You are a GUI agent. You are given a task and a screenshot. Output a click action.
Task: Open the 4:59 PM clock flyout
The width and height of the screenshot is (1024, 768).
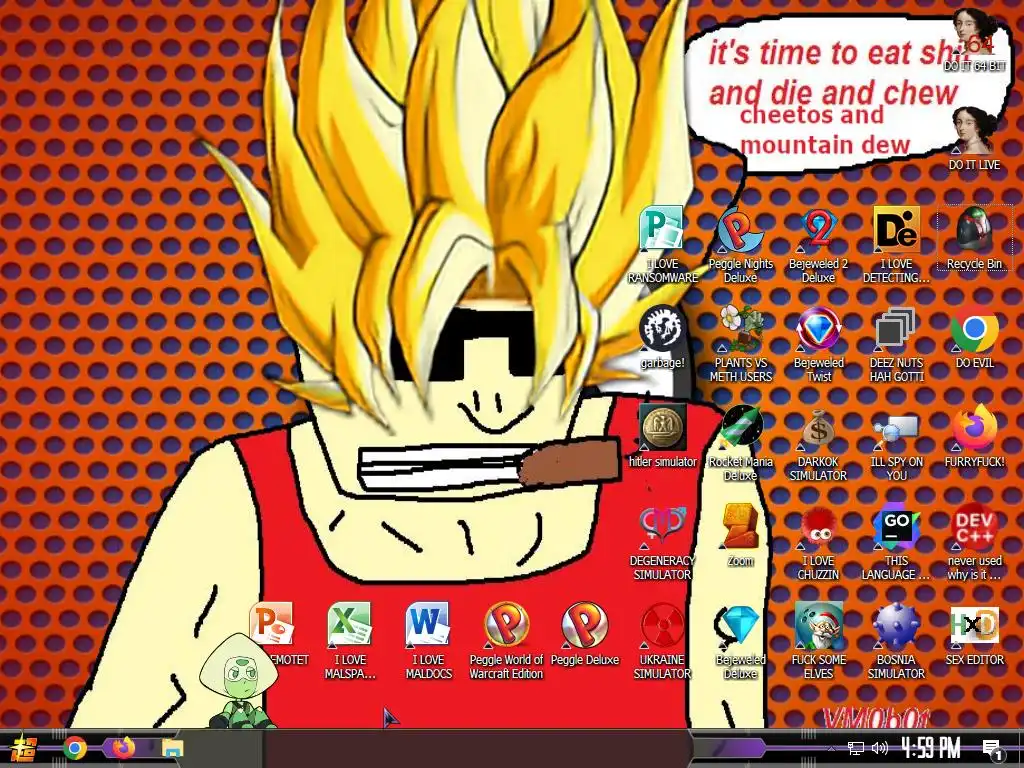coord(931,748)
